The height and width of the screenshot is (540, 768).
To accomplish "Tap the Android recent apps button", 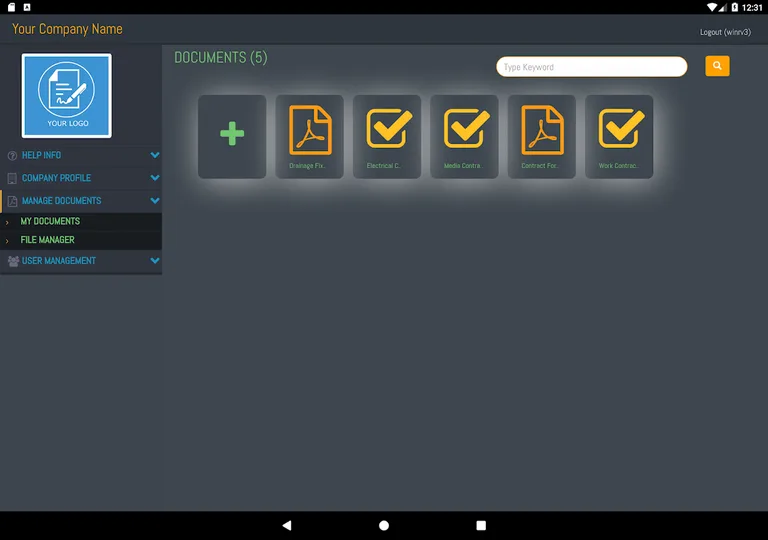I will click(481, 525).
